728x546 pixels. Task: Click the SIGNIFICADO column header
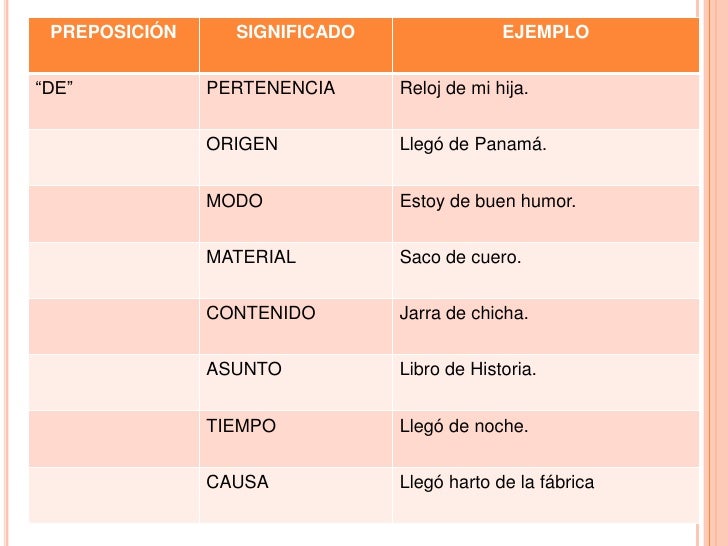point(296,45)
